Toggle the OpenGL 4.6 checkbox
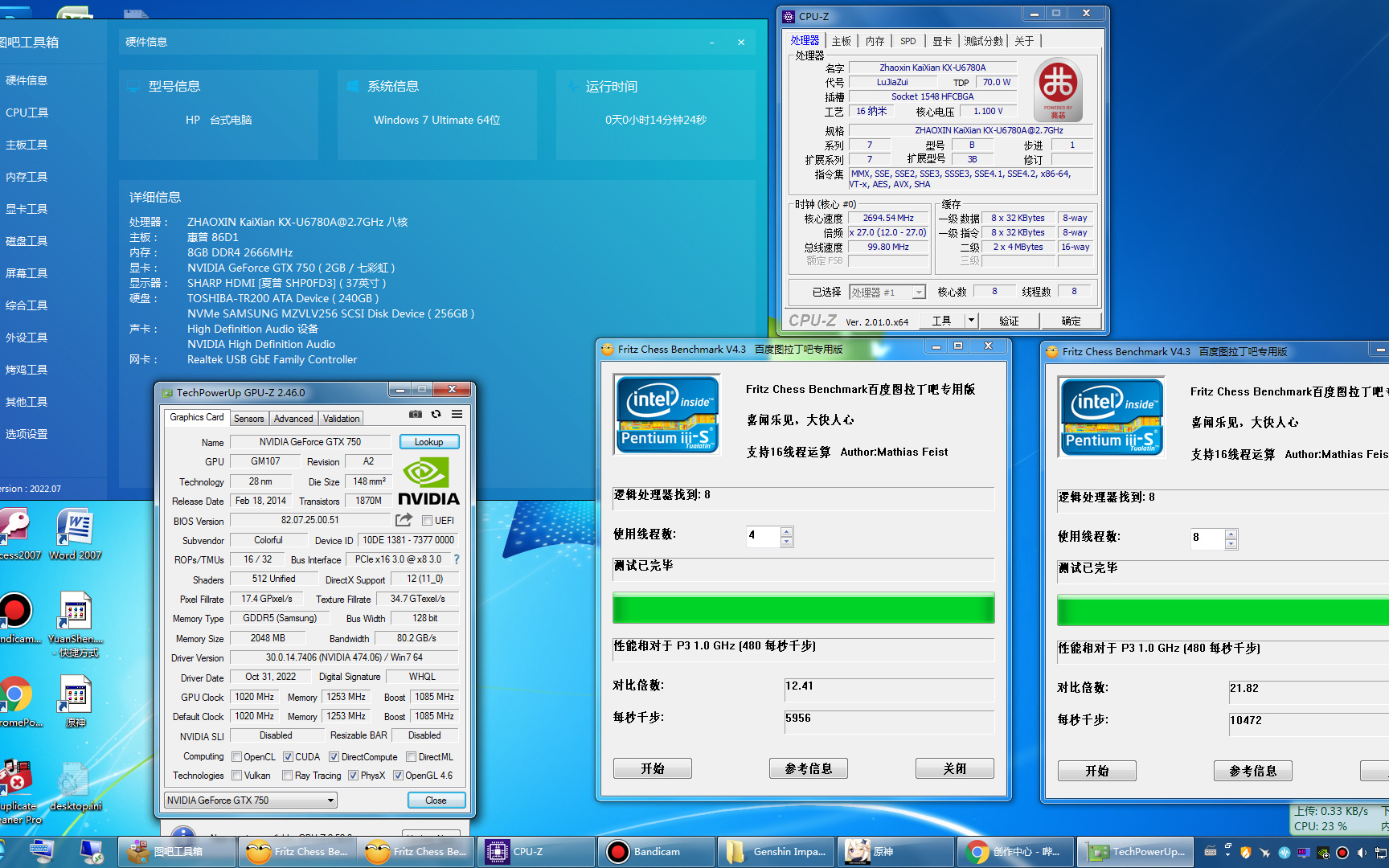 (x=398, y=776)
